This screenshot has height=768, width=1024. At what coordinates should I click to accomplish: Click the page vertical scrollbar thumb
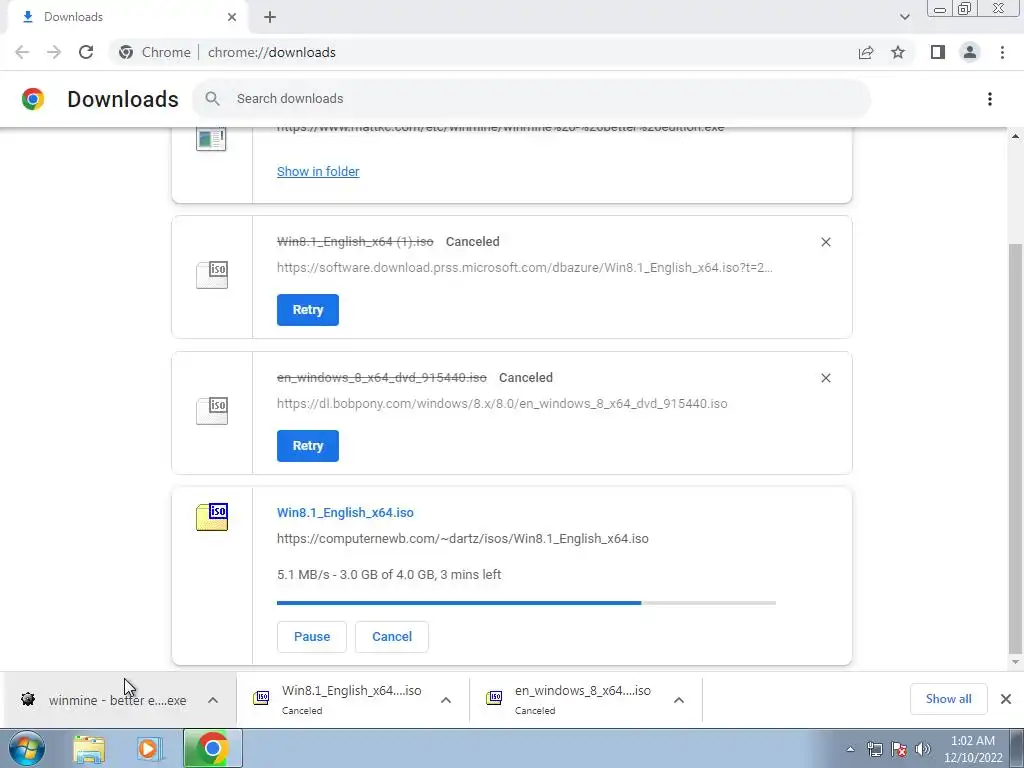tap(1015, 447)
